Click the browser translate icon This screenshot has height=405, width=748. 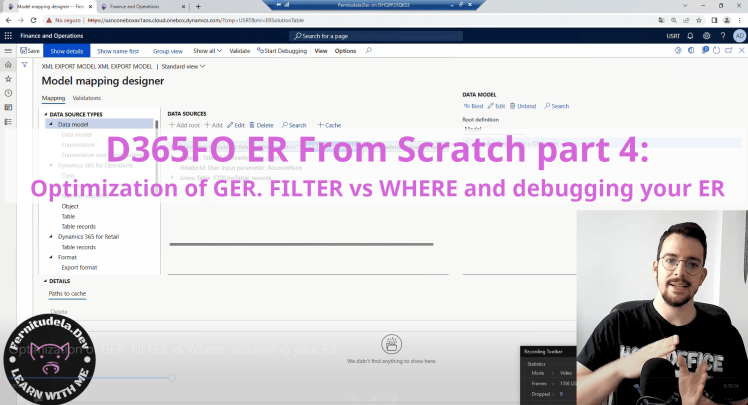[661, 20]
